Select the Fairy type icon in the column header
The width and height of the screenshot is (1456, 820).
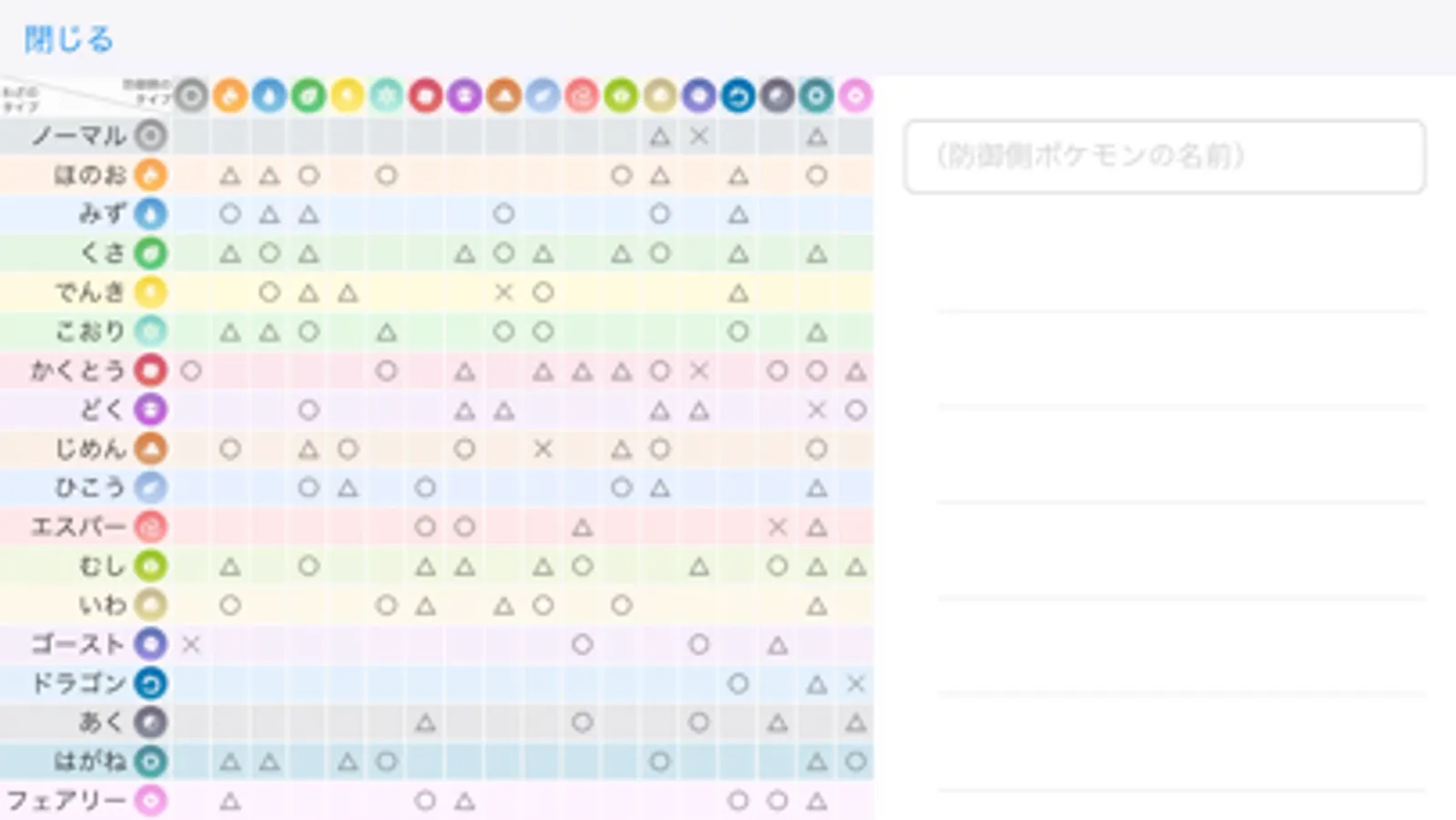(856, 96)
